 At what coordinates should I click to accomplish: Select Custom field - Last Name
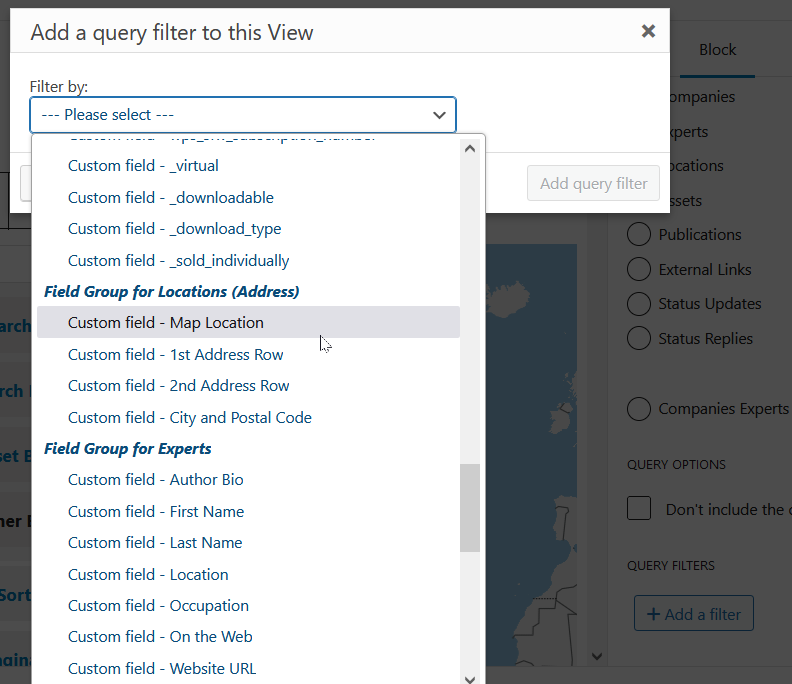click(x=248, y=543)
